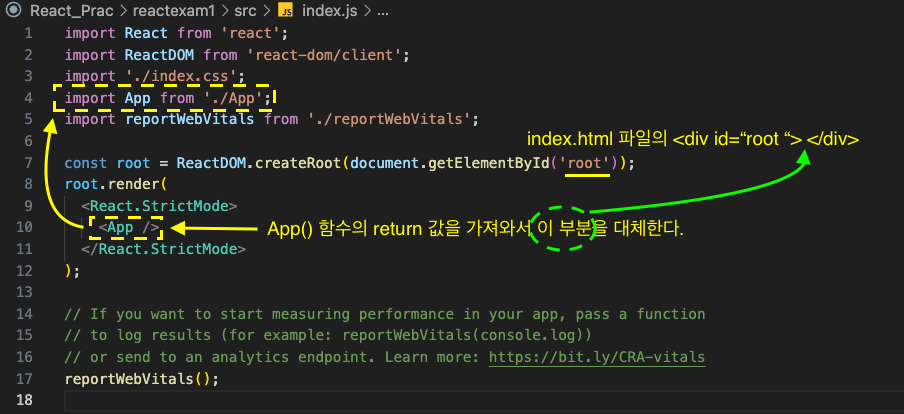Click line number 17 in the gutter
This screenshot has width=904, height=414.
tap(25, 379)
